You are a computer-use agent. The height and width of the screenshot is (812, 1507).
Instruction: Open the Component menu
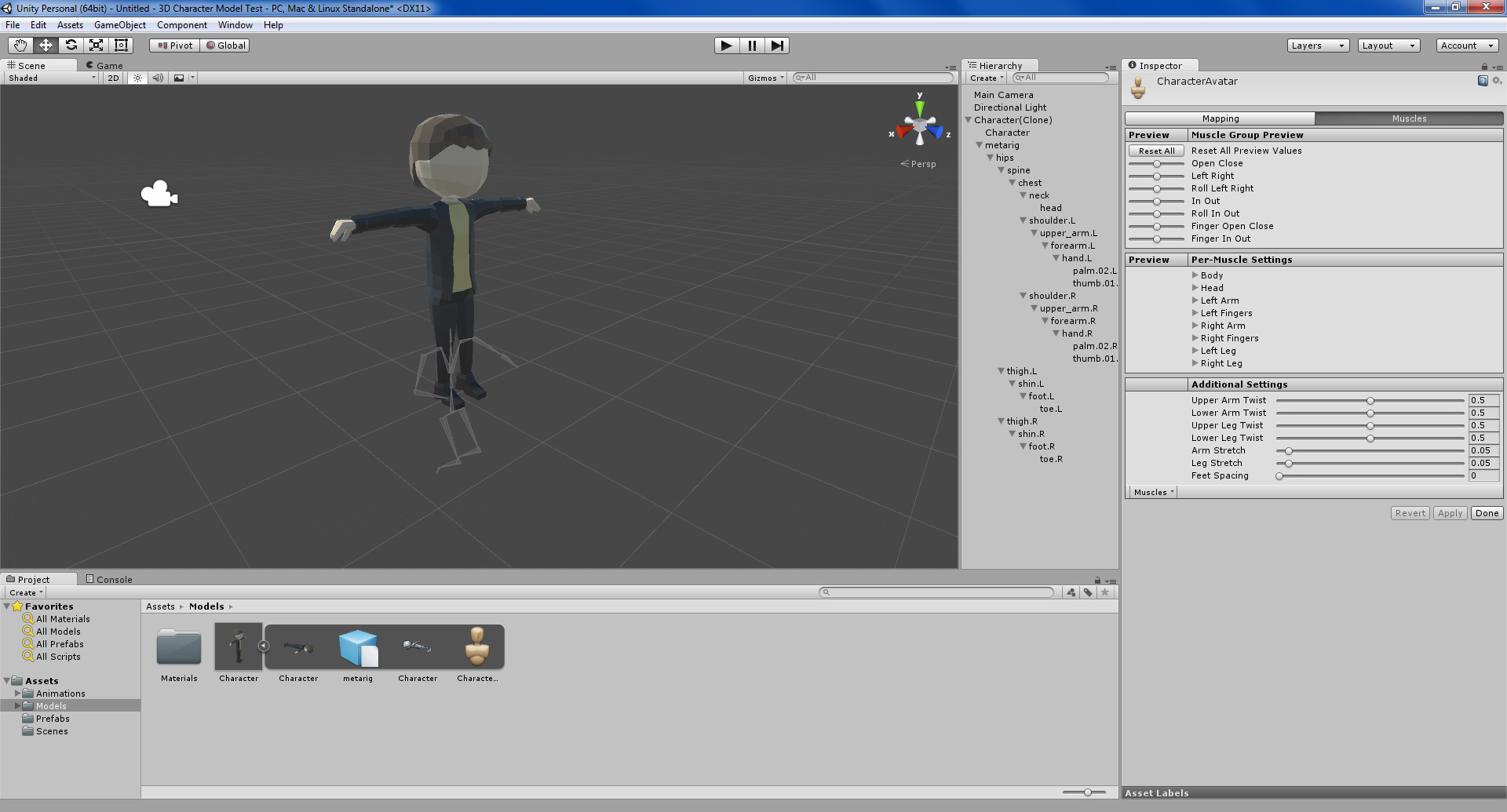182,25
